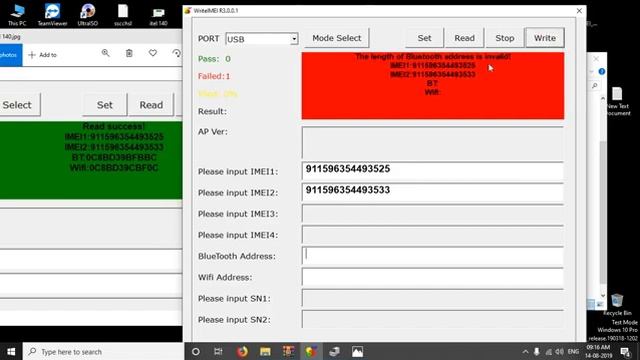The image size is (640, 360).
Task: Click the ENG language indicator
Action: (573, 351)
